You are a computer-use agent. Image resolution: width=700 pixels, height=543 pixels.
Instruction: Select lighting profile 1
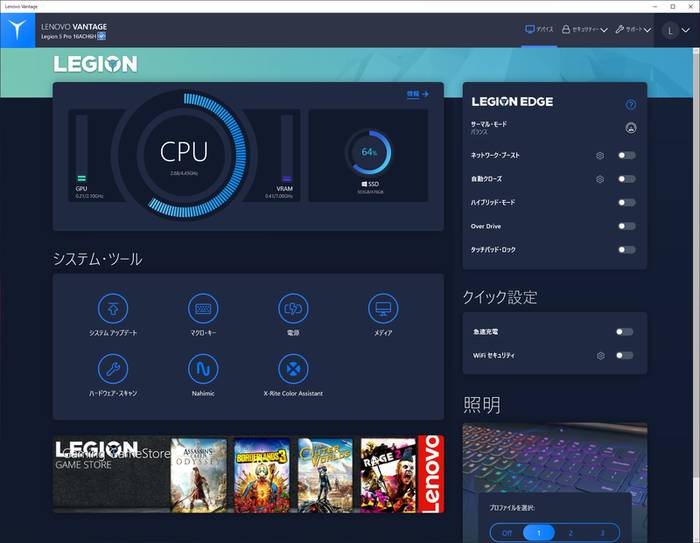pyautogui.click(x=539, y=533)
